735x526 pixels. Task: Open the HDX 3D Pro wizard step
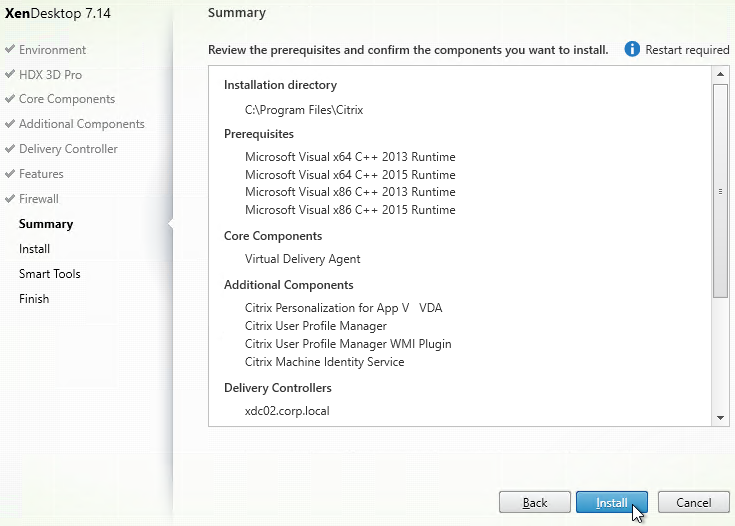[x=51, y=75]
